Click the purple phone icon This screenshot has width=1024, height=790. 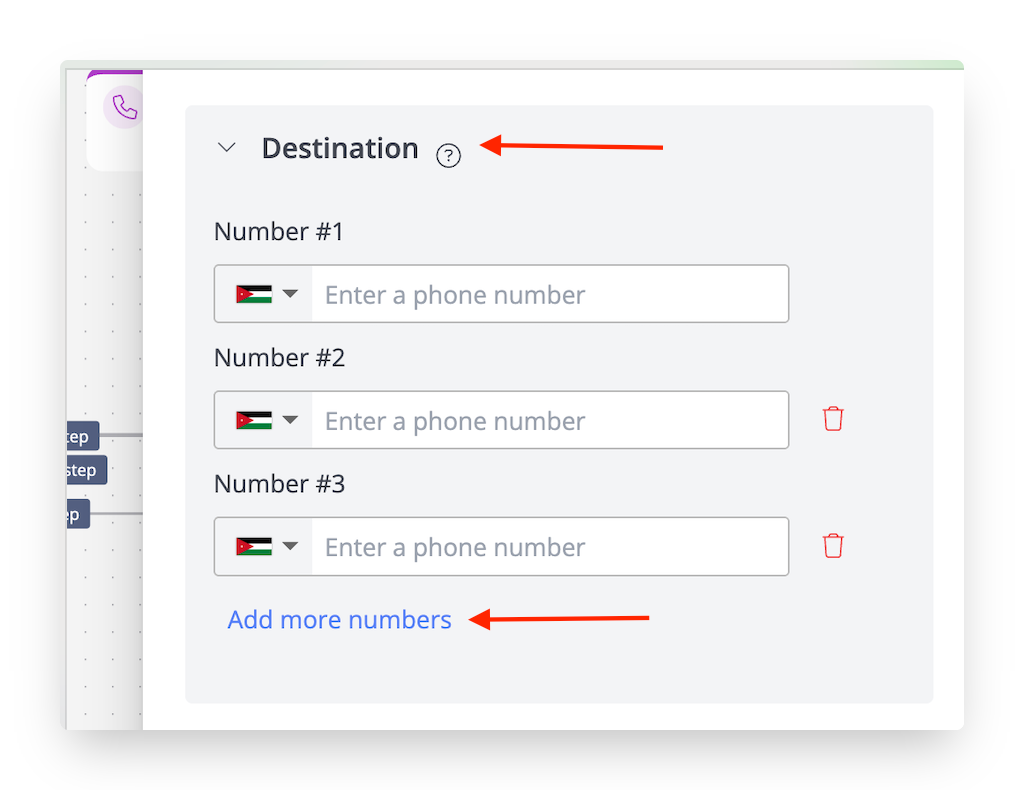coord(124,107)
